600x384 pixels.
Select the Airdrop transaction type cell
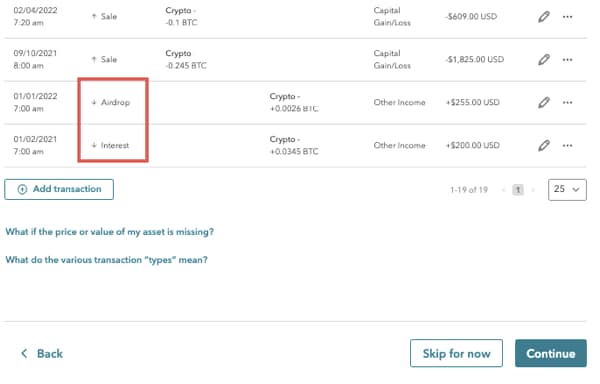(111, 103)
